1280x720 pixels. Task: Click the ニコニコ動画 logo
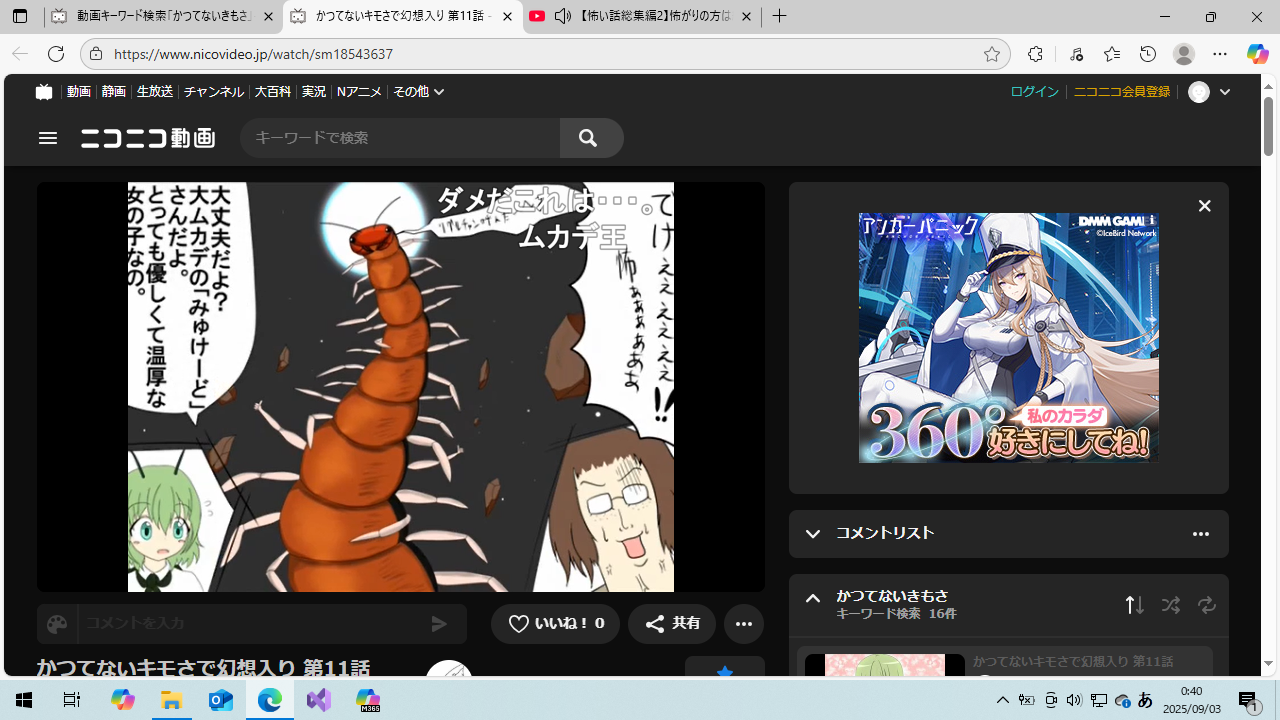(x=148, y=138)
